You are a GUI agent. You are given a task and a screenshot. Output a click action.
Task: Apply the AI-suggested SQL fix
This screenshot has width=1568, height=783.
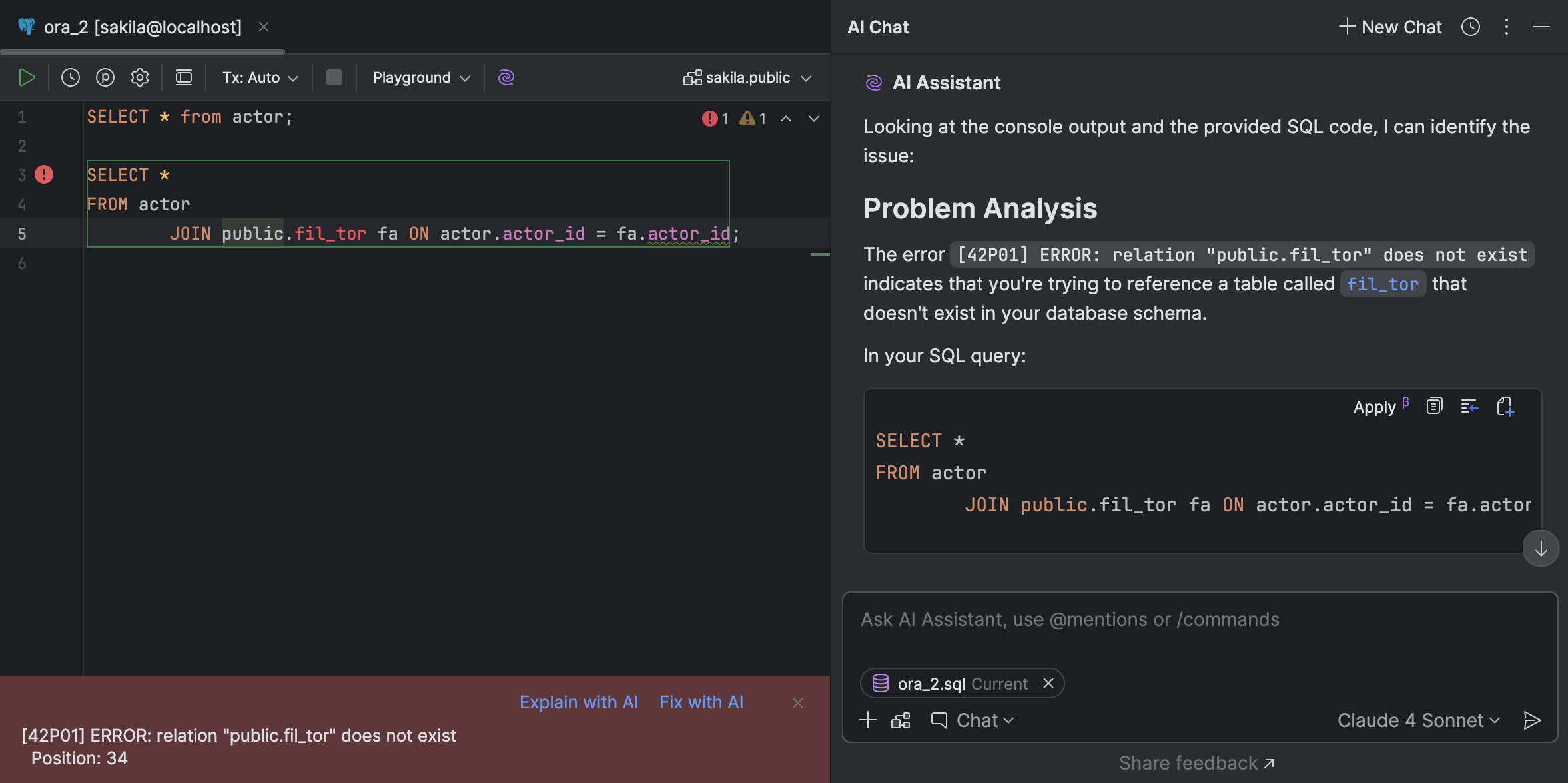pyautogui.click(x=1374, y=407)
